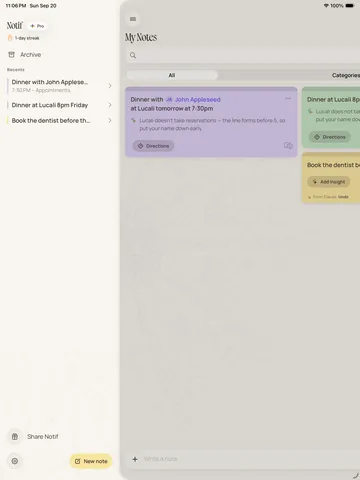Expand chevron for Dinner at Lucali 8pm Friday
The width and height of the screenshot is (360, 480).
[x=110, y=105]
